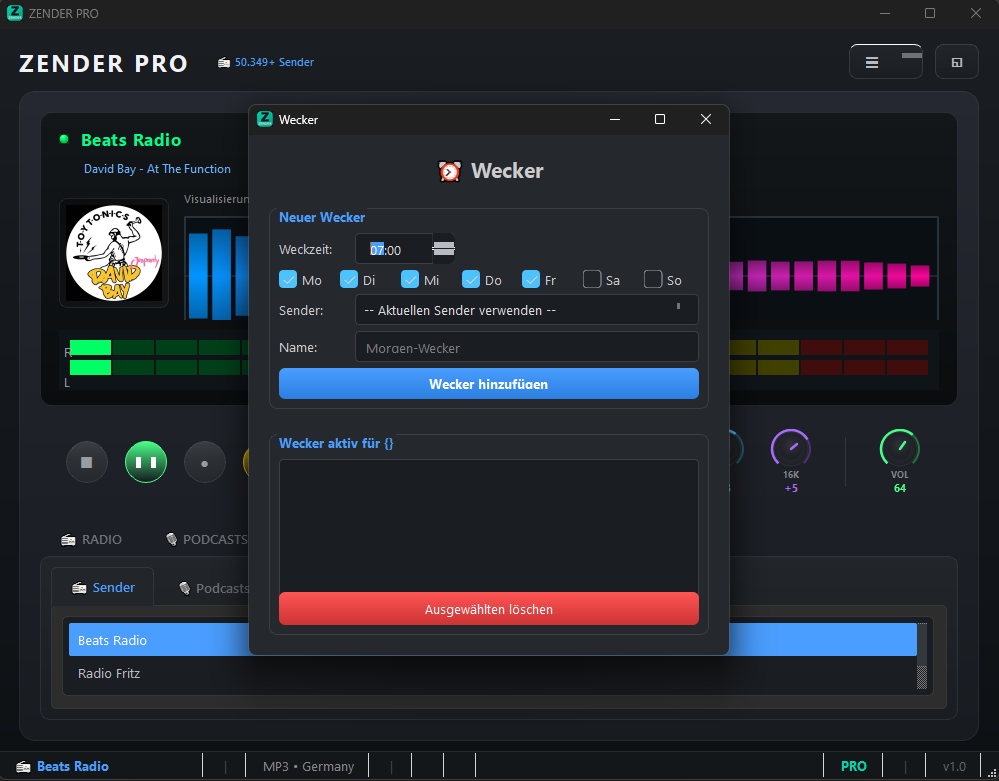Open the hamburger menu in the header

tap(872, 62)
